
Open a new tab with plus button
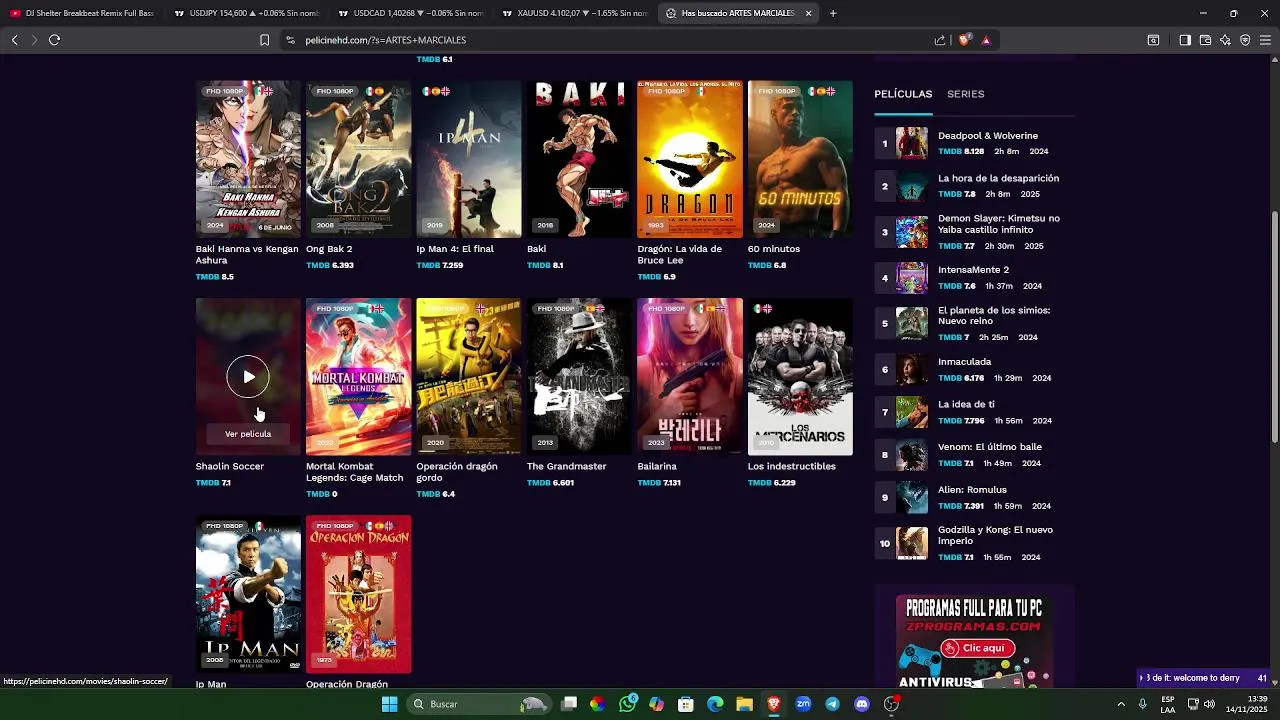(x=833, y=13)
